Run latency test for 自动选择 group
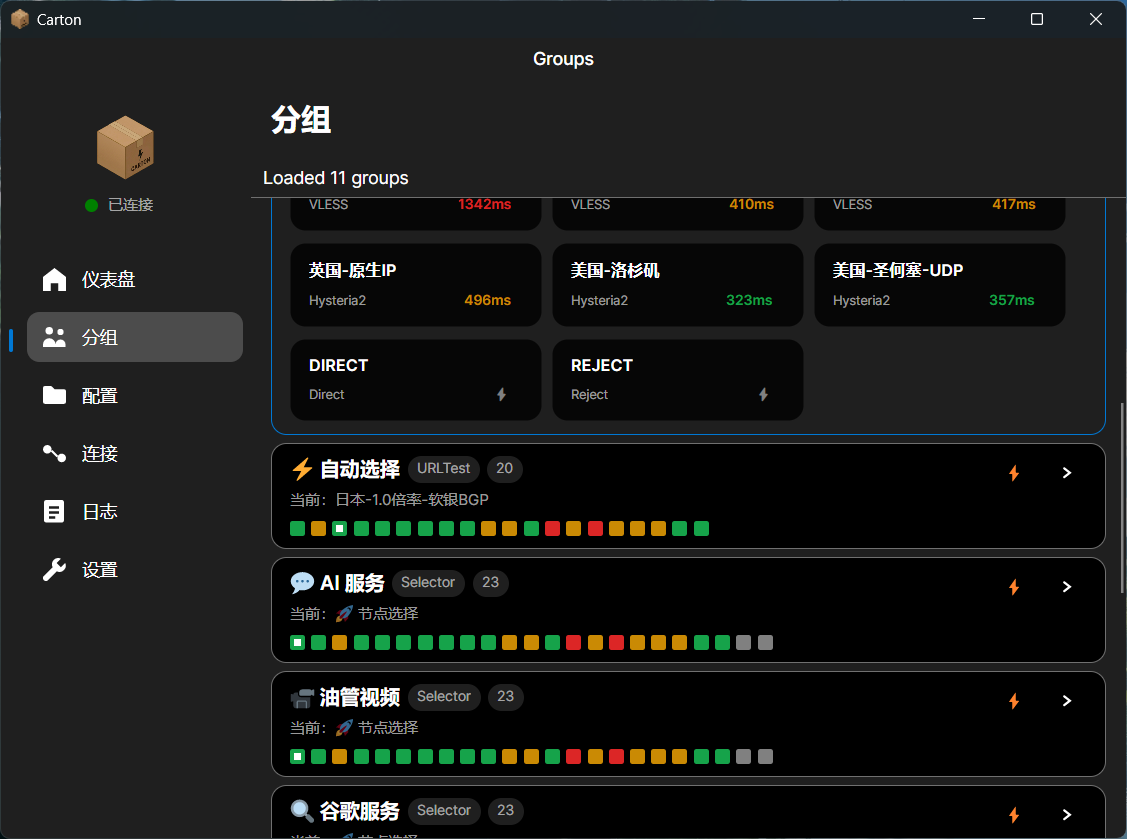The image size is (1127, 839). coord(1014,473)
